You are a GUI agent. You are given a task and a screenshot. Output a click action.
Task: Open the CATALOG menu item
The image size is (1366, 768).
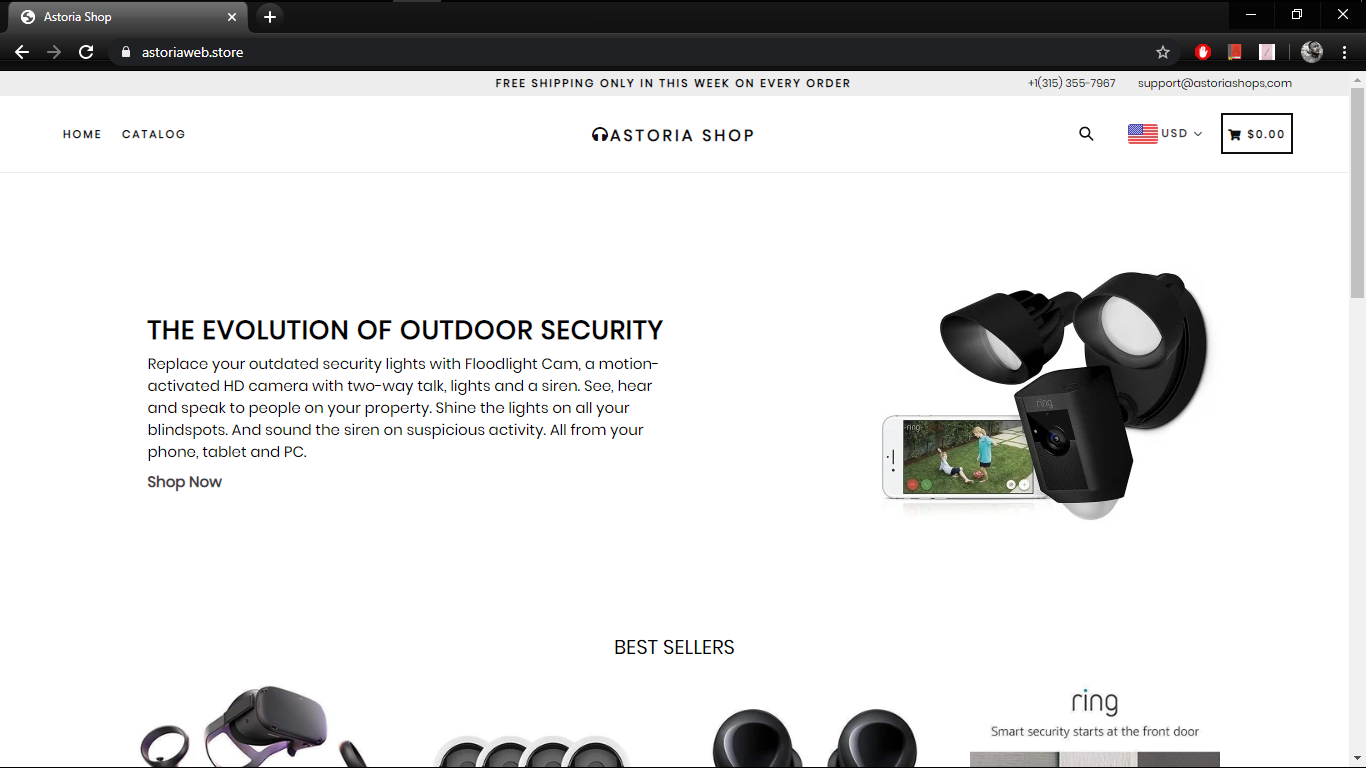153,134
